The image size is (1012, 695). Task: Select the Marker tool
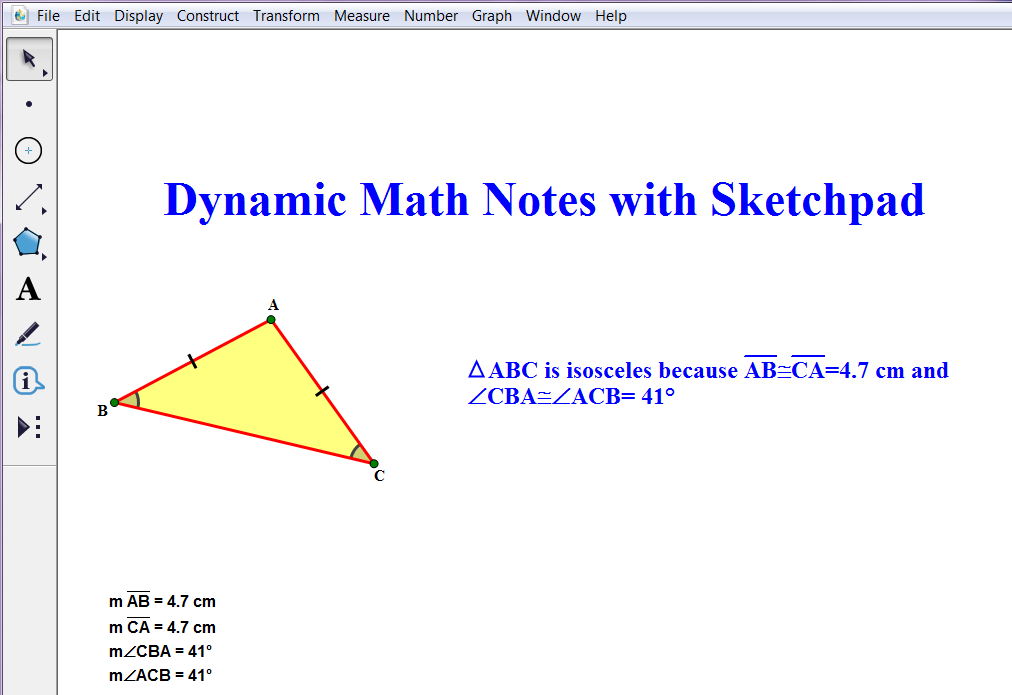point(28,335)
